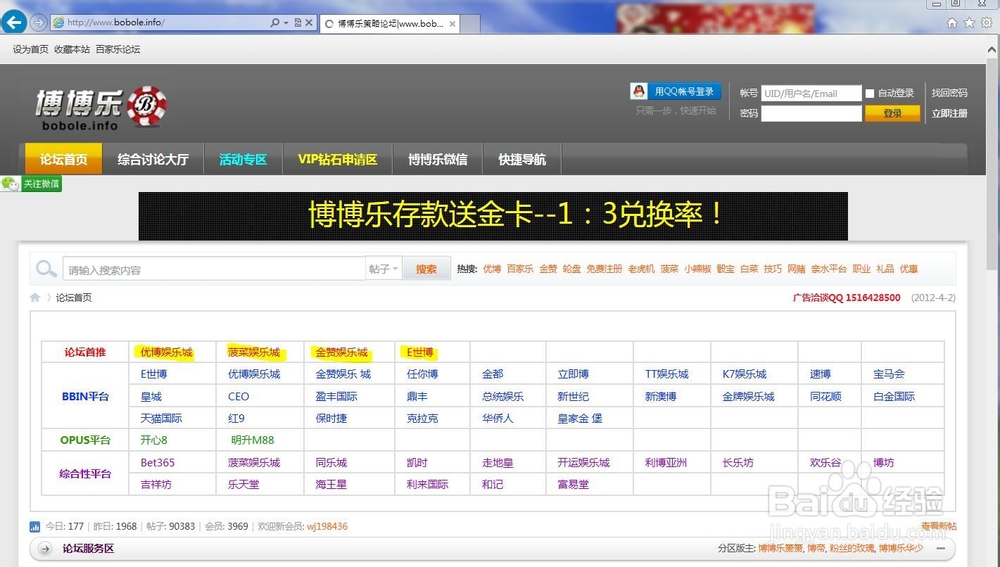Open the browser settings gear icon
The image size is (1000, 567).
tap(987, 23)
